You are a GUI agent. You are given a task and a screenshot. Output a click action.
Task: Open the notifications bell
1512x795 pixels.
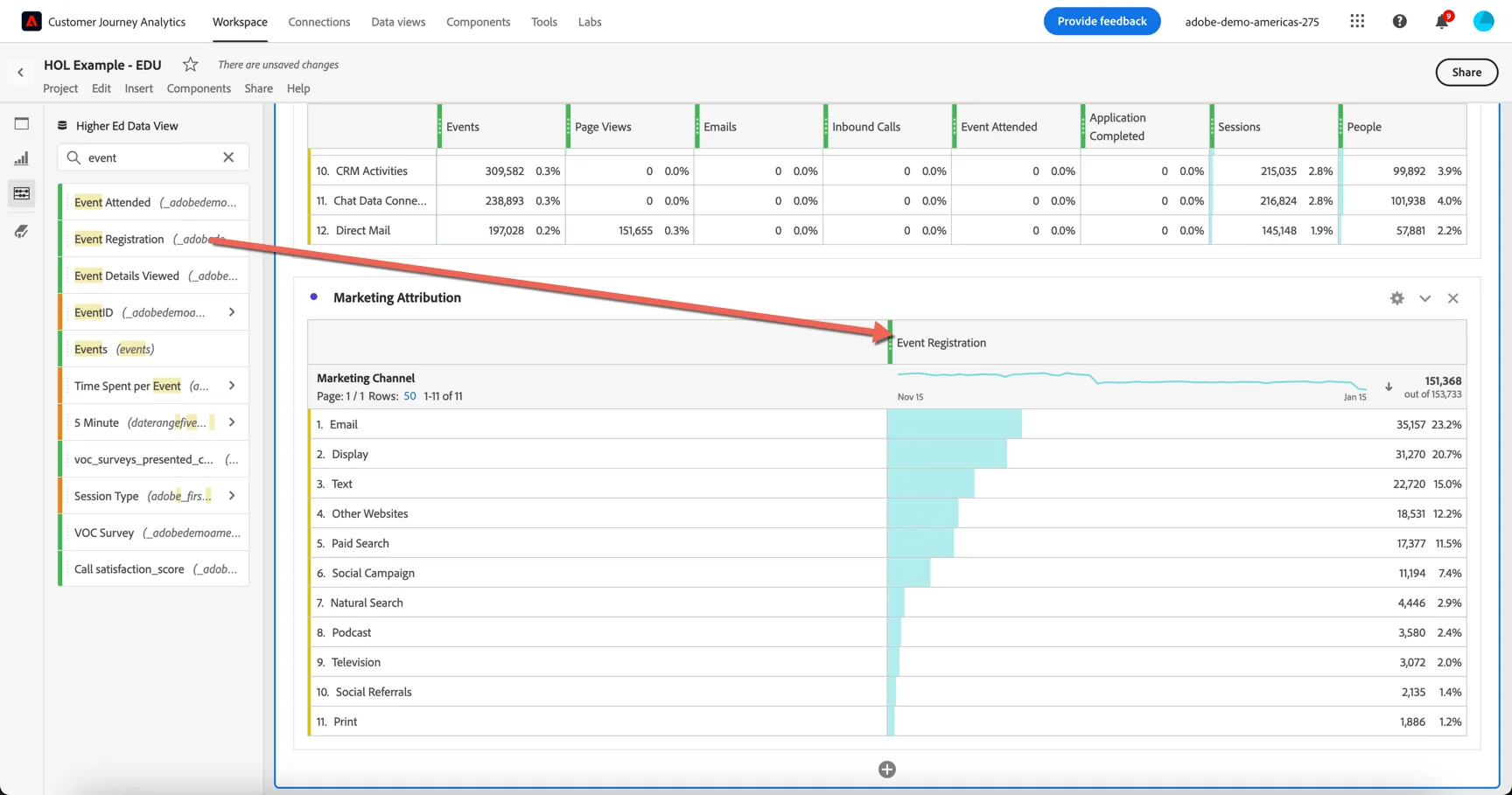pyautogui.click(x=1442, y=21)
